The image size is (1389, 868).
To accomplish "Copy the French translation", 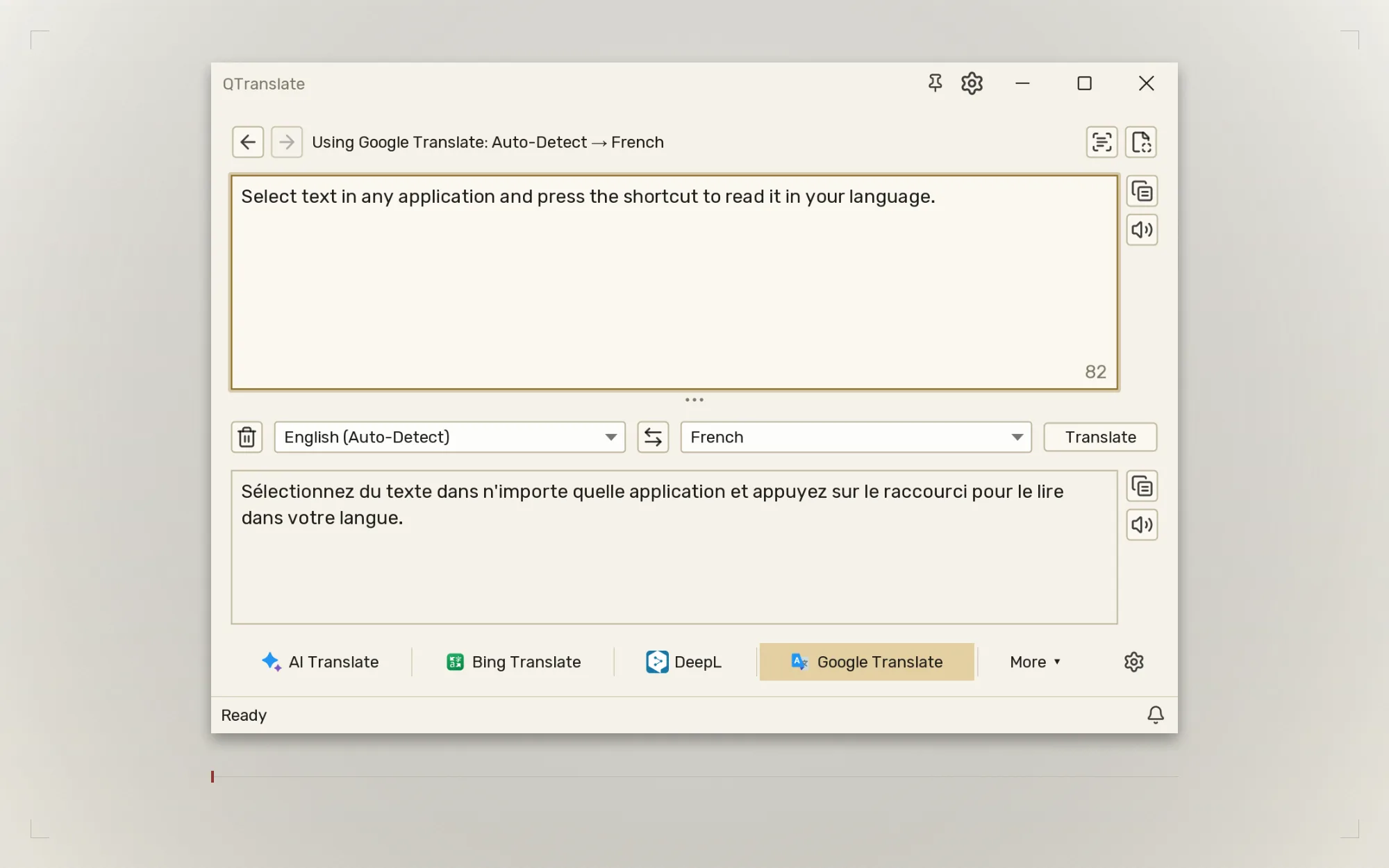I will [1142, 486].
